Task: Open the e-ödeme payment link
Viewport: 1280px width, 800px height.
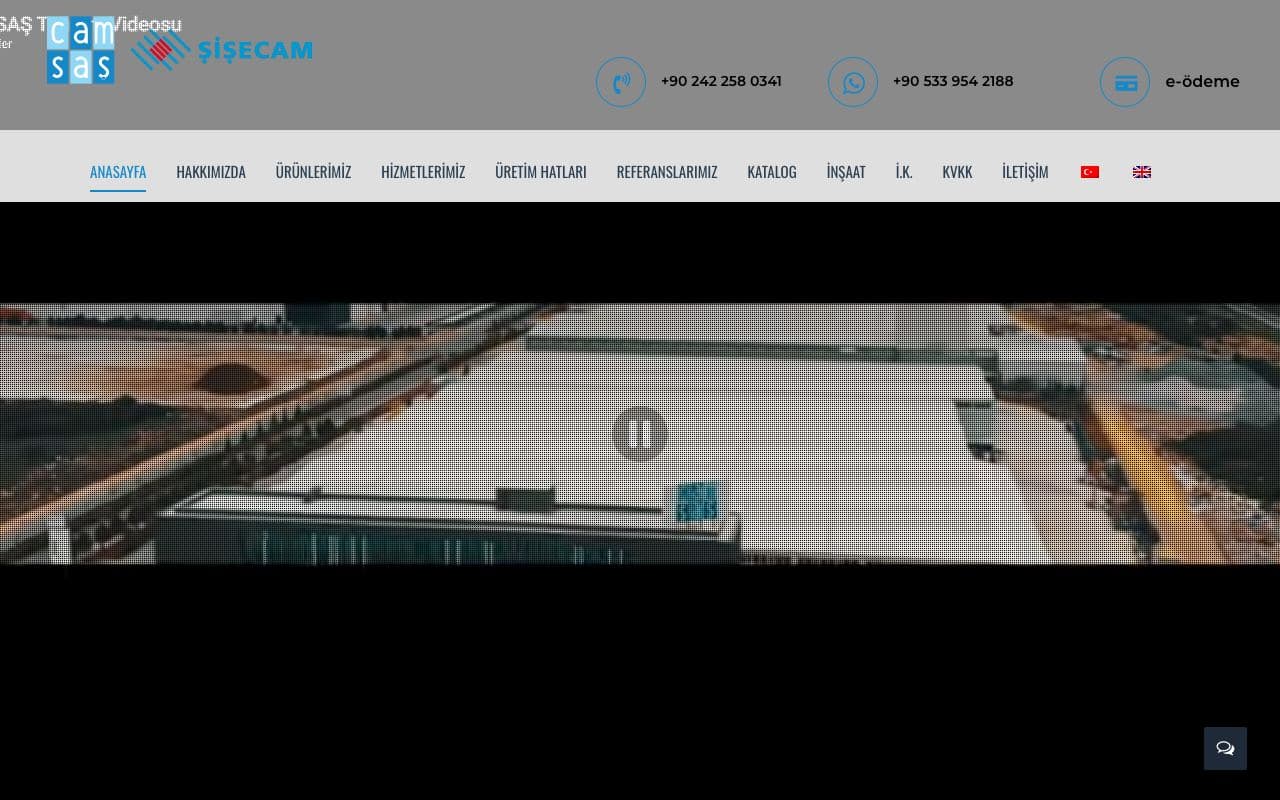Action: (1202, 81)
